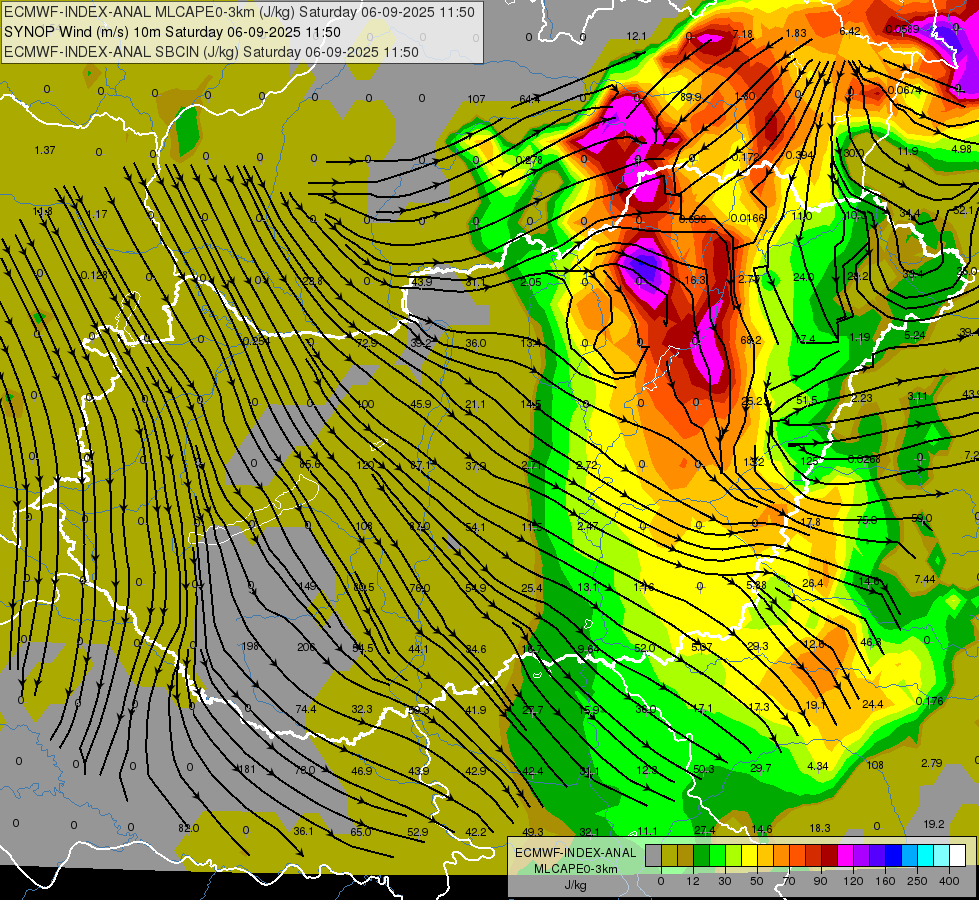
Task: Click the map value '0.0589'
Action: pos(902,29)
